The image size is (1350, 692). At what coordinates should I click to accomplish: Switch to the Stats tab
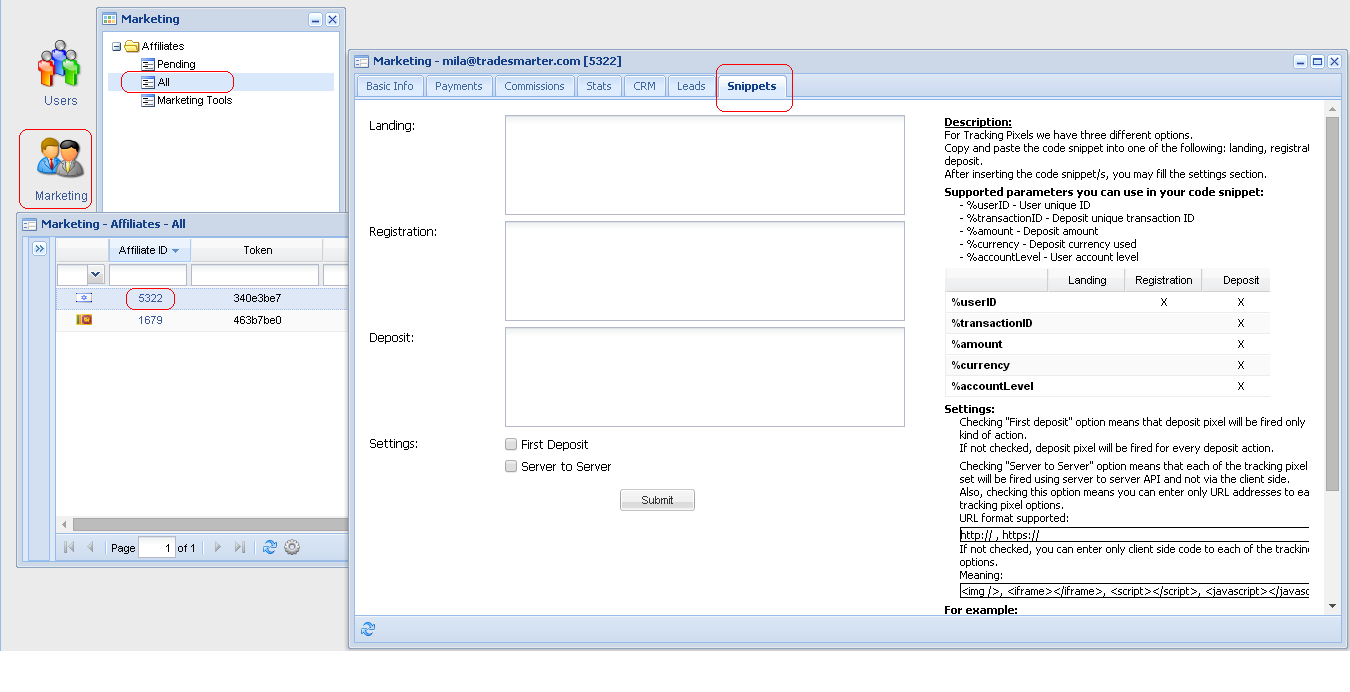click(599, 86)
